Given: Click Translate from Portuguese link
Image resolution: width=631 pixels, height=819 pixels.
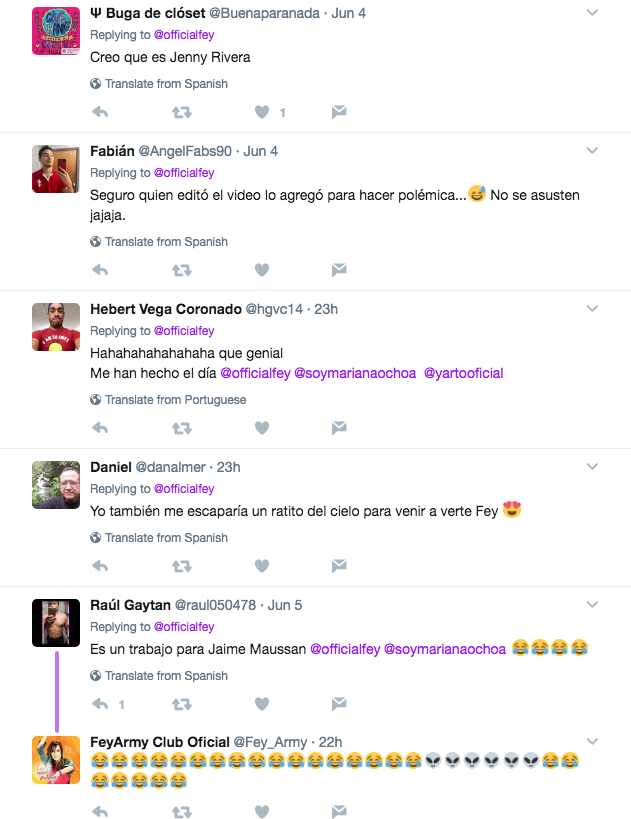Looking at the screenshot, I should pos(175,400).
